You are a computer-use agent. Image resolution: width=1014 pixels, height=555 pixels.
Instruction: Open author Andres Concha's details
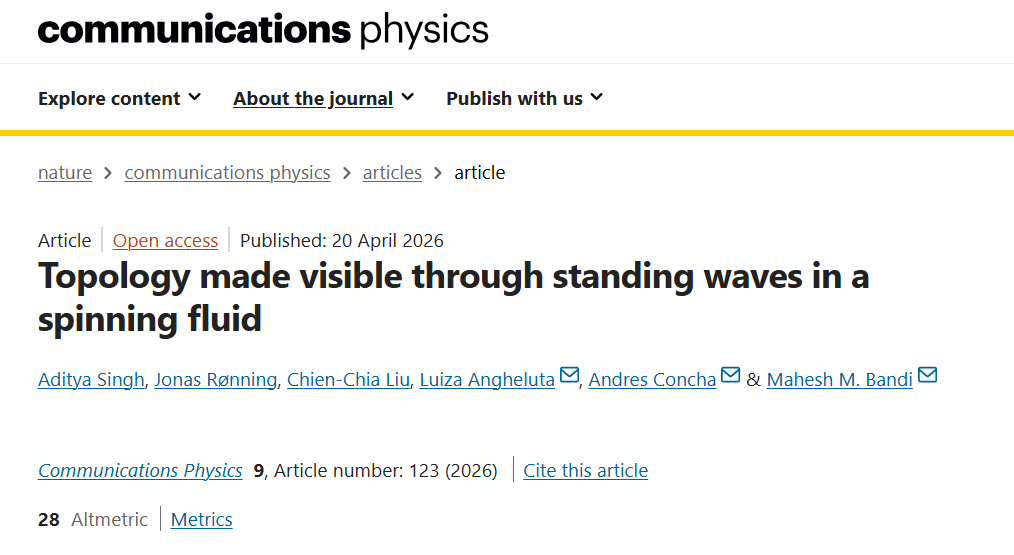[x=652, y=380]
